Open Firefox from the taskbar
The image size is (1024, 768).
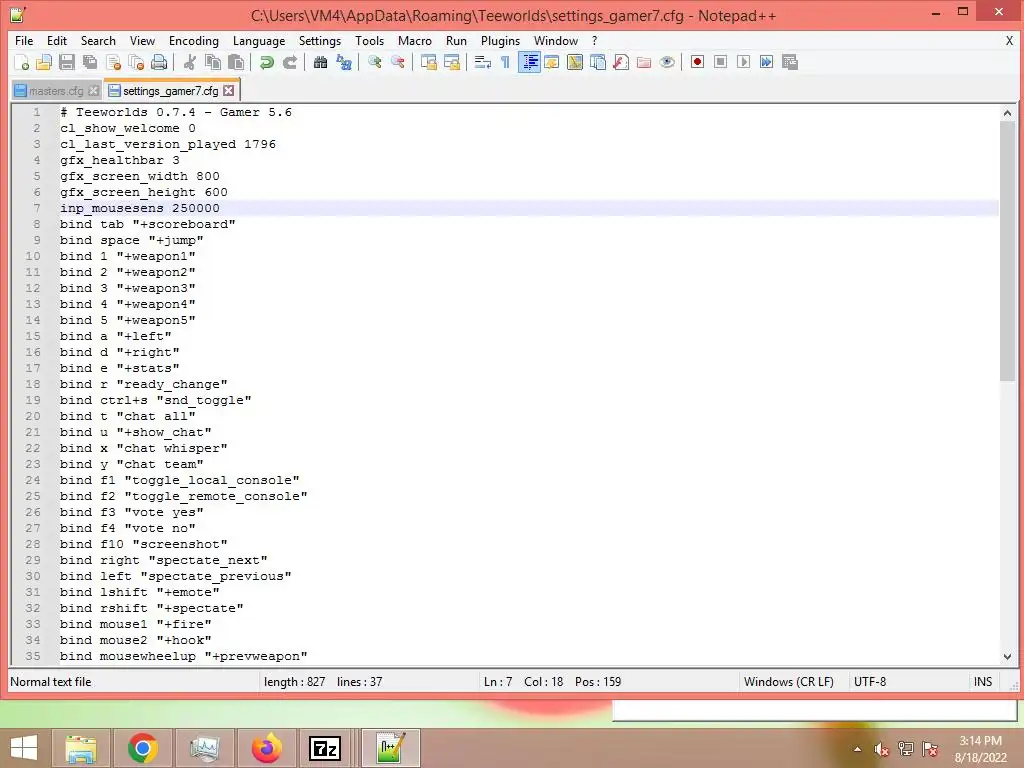click(266, 748)
